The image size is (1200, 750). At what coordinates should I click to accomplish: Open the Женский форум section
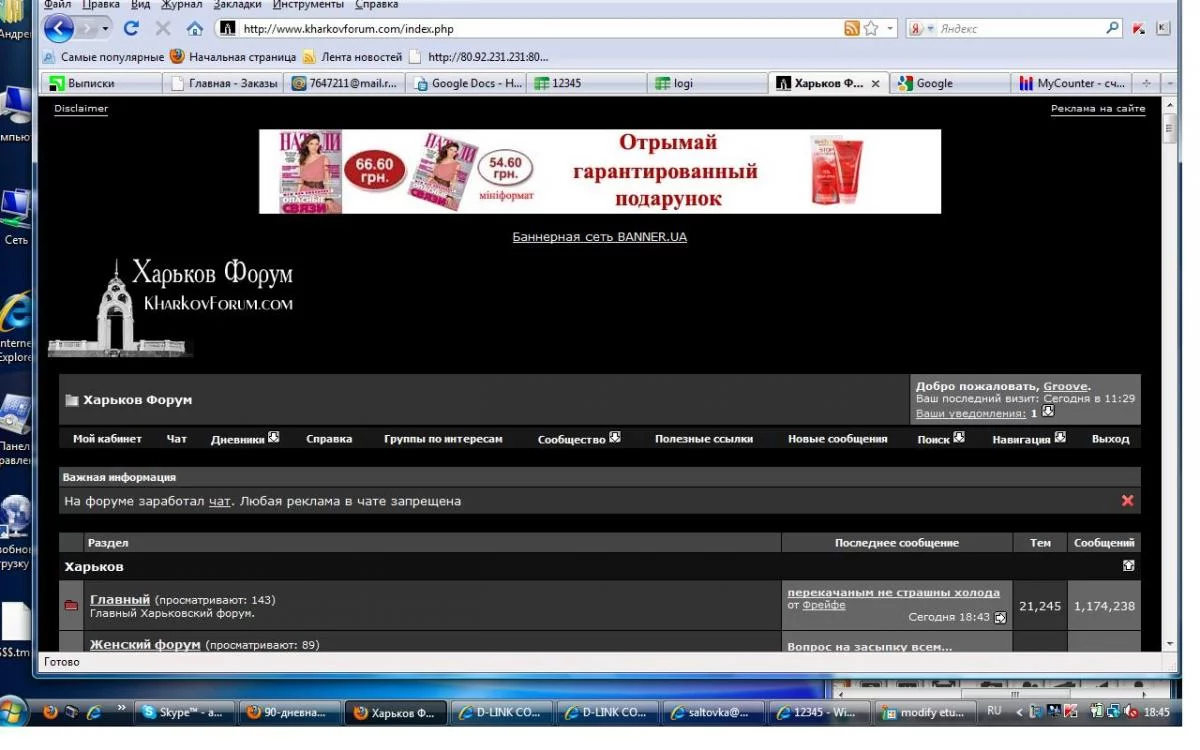(145, 644)
